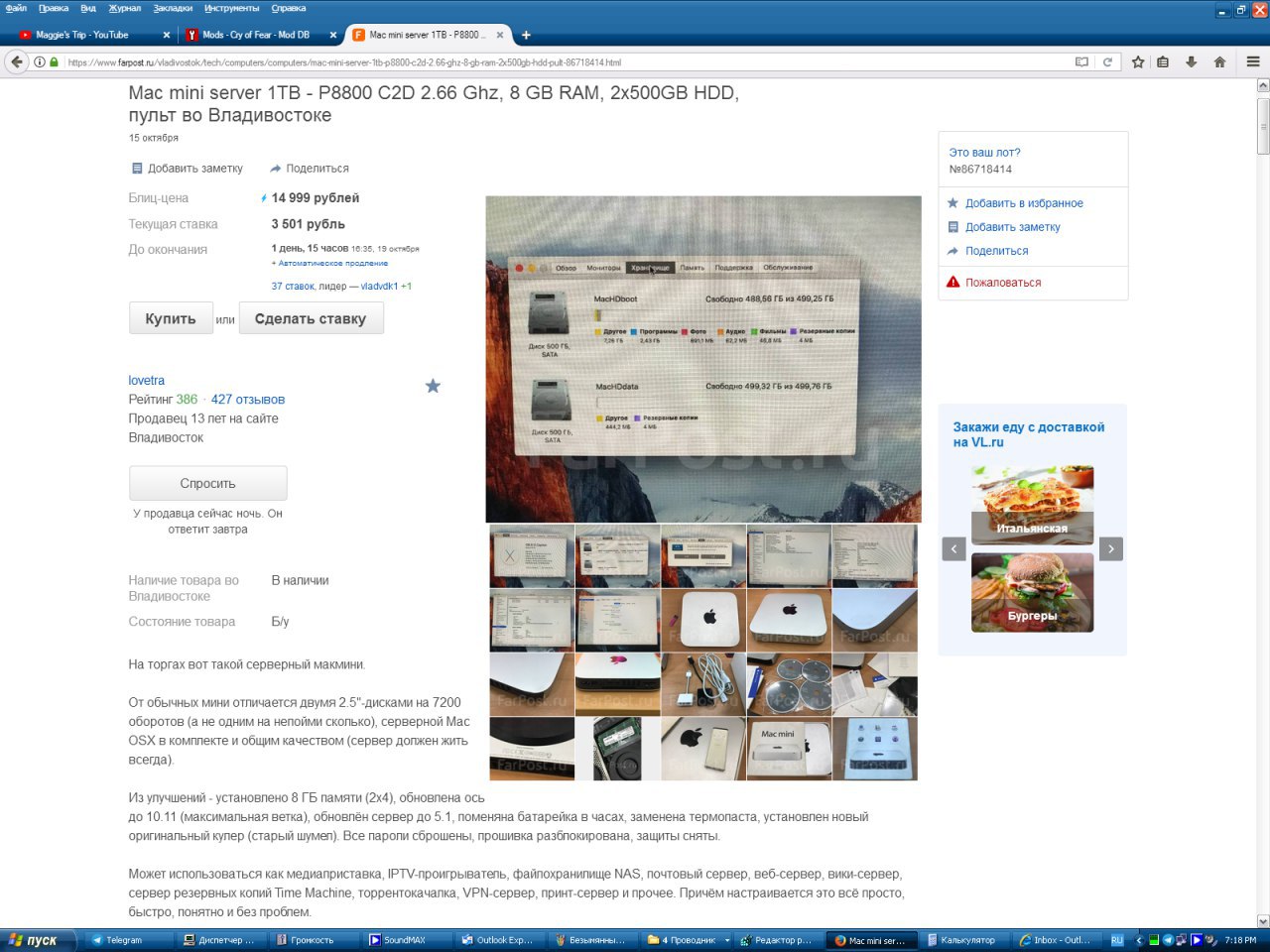Click main product photo of disk storage
Image resolution: width=1270 pixels, height=952 pixels.
point(702,359)
